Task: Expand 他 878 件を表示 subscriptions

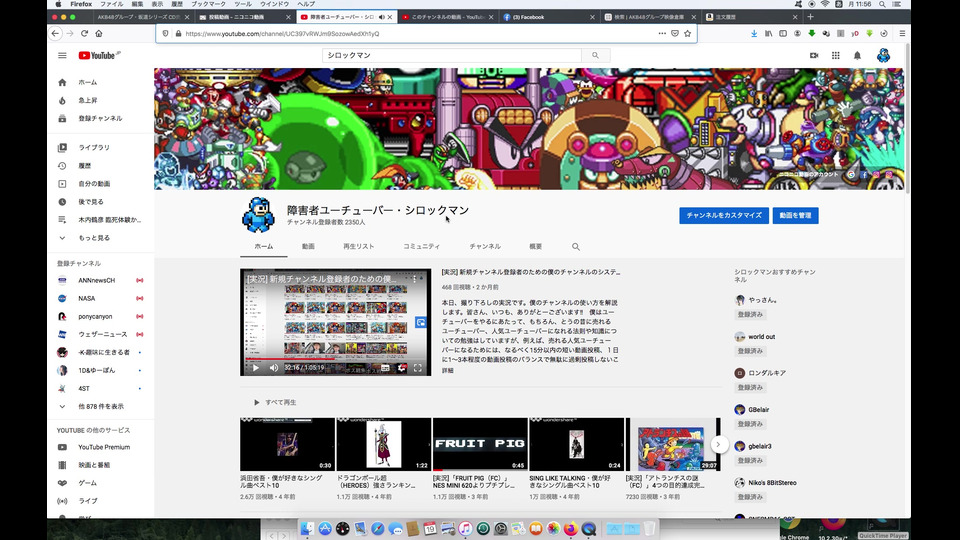Action: 100,407
